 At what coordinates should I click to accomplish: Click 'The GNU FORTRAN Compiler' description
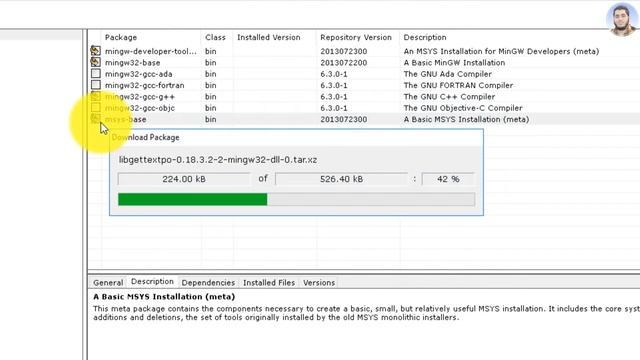click(x=458, y=85)
